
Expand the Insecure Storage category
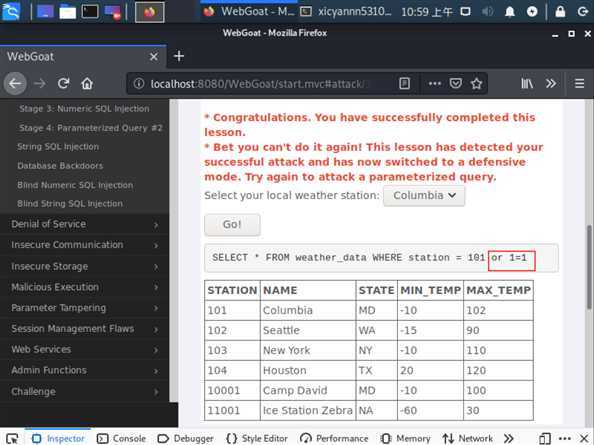point(84,267)
